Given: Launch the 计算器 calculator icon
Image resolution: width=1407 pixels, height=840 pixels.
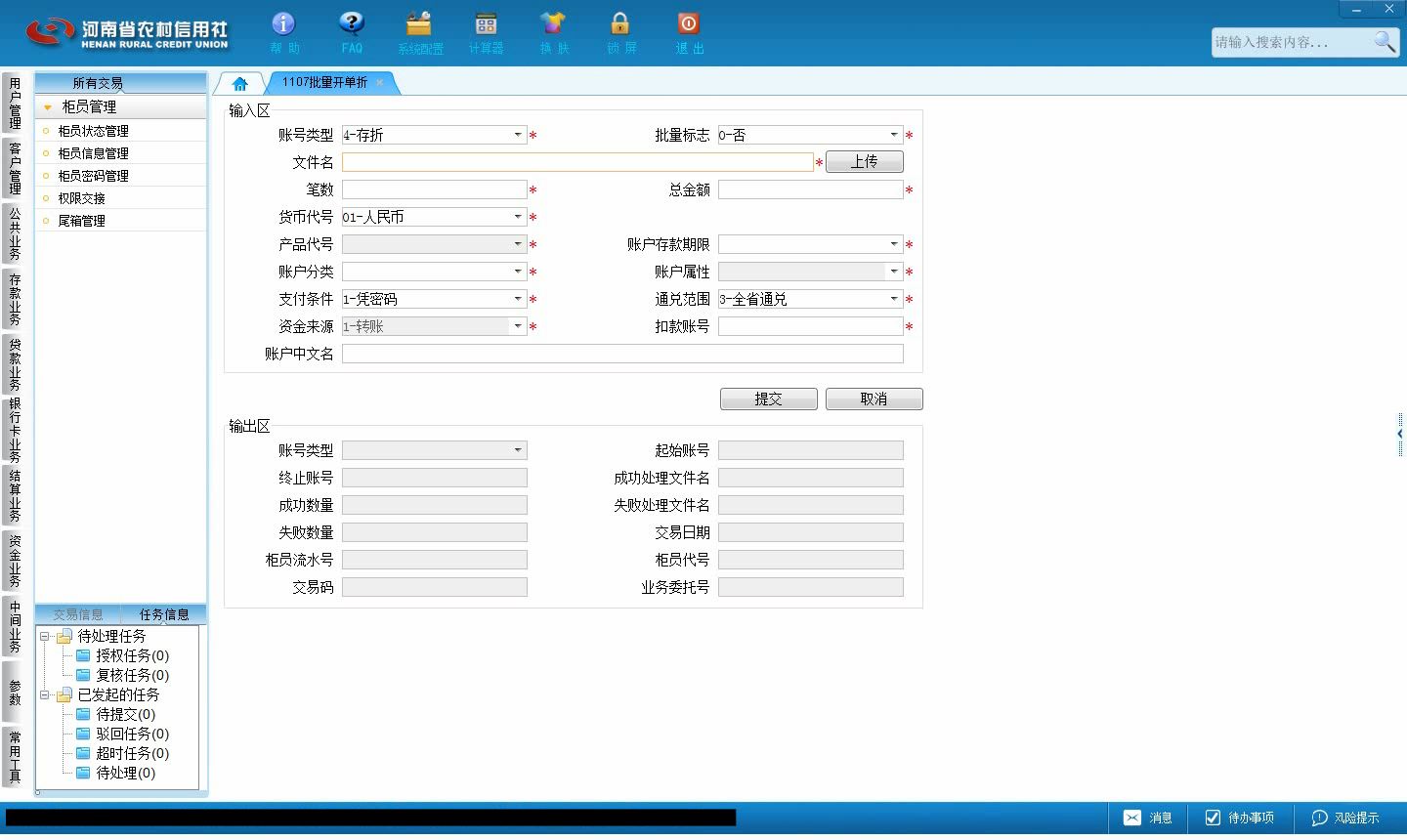Looking at the screenshot, I should [x=486, y=24].
